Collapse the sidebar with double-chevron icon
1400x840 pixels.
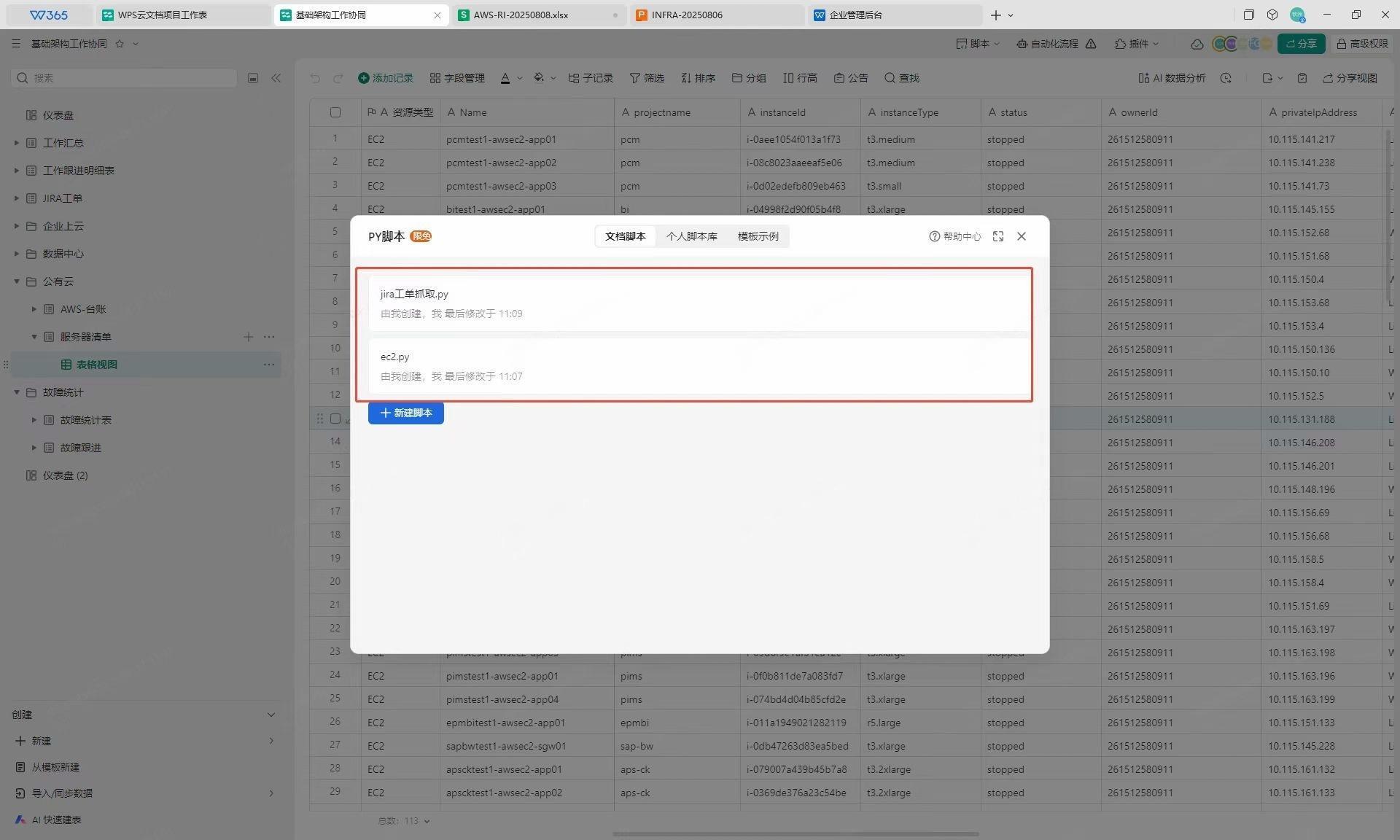click(276, 78)
